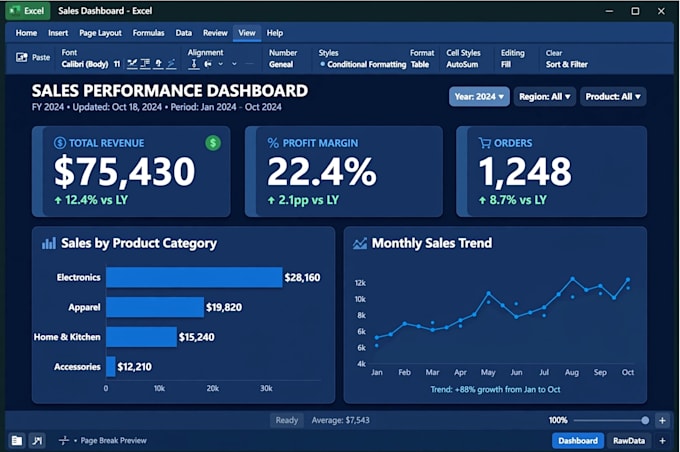The image size is (680, 452).
Task: Click the bar chart icon beside Sales by Product Category
Action: coord(49,243)
